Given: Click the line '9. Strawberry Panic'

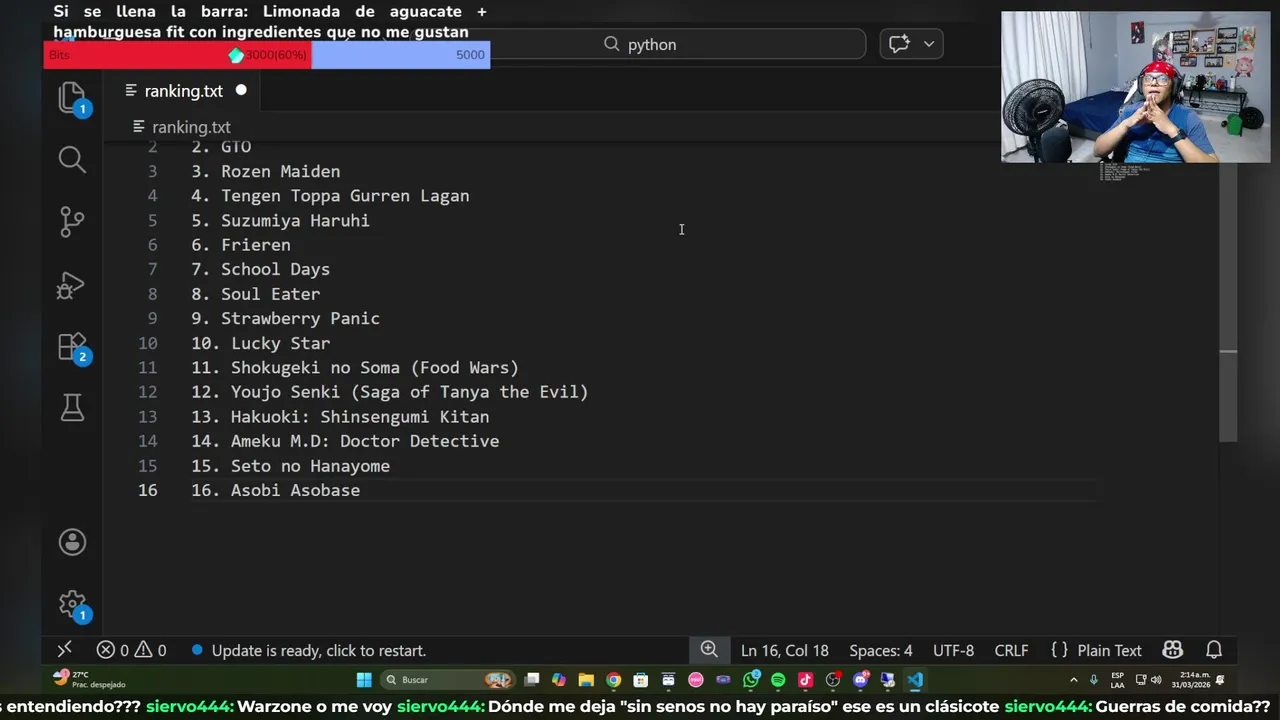Looking at the screenshot, I should (x=286, y=318).
